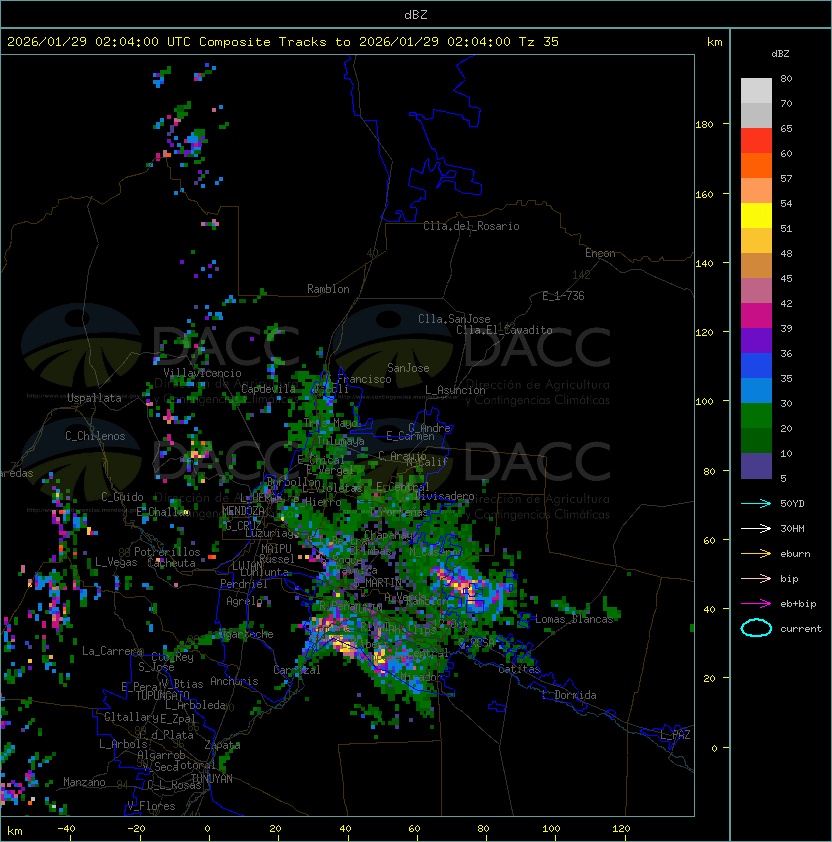832x842 pixels.
Task: Click map label 'TUNUYAN'
Action: point(212,779)
